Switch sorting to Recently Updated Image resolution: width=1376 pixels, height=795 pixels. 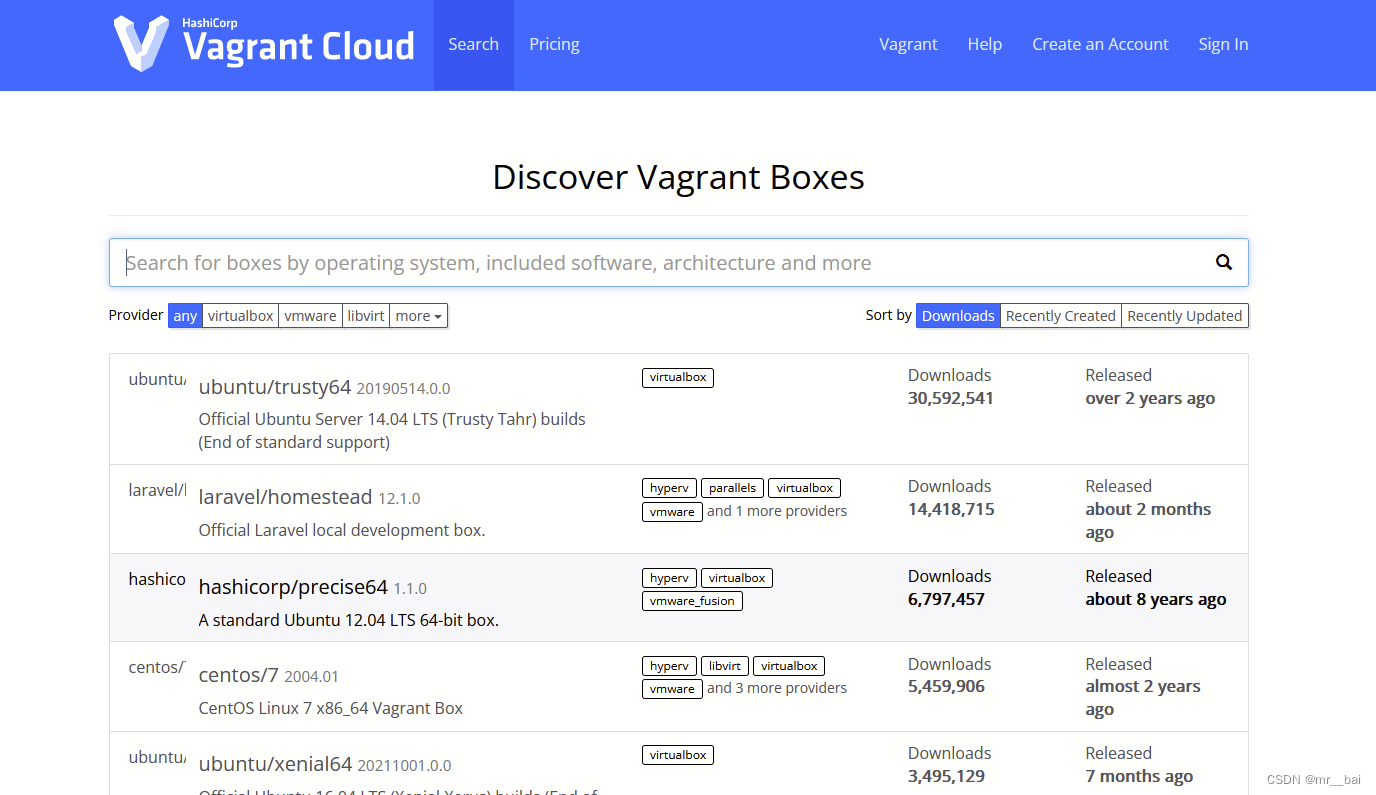point(1184,315)
